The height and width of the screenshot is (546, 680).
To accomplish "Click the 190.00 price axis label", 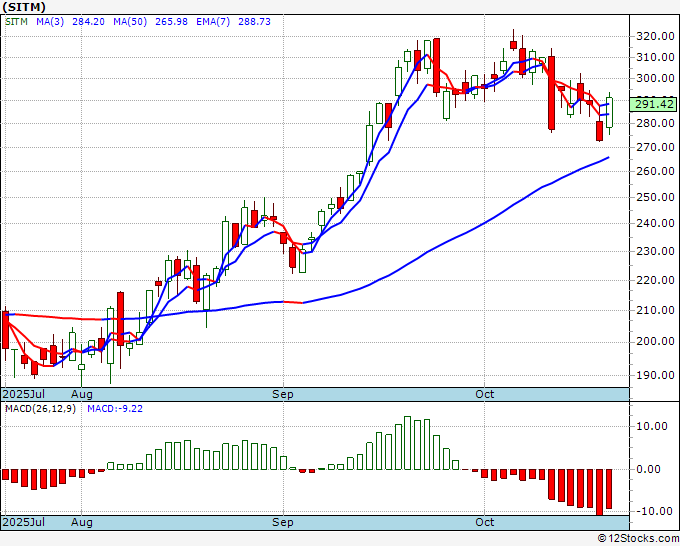I will point(655,375).
